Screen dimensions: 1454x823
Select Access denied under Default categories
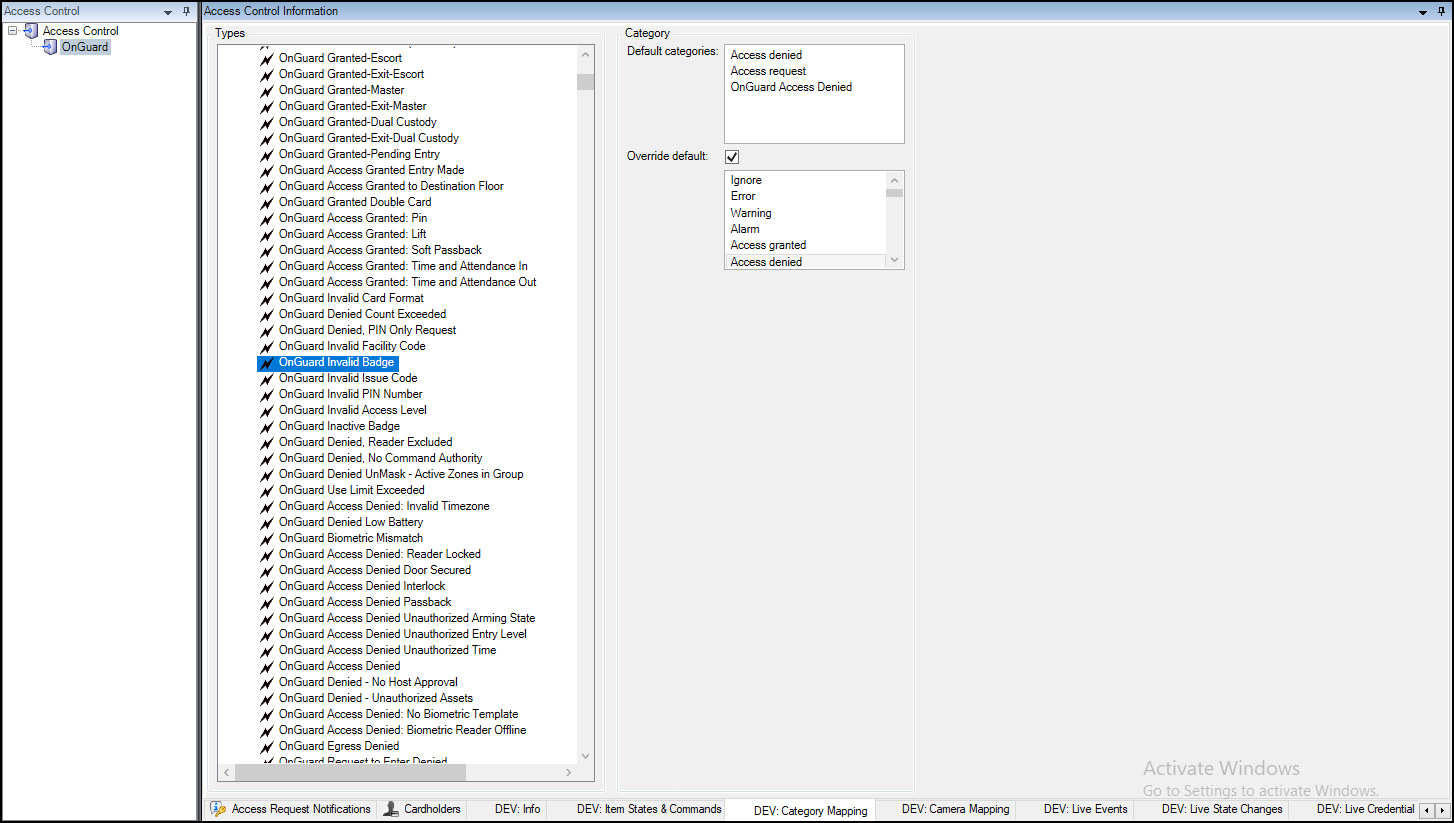click(x=765, y=55)
